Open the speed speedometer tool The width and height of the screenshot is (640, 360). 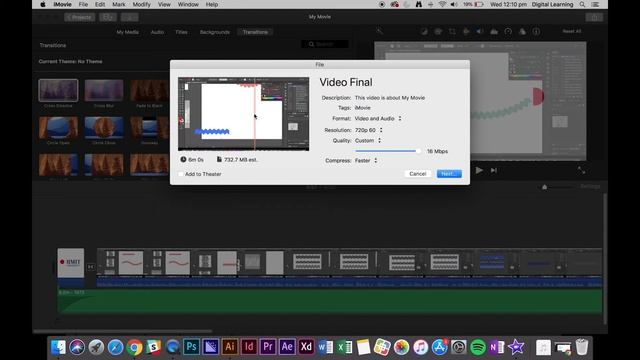(508, 31)
